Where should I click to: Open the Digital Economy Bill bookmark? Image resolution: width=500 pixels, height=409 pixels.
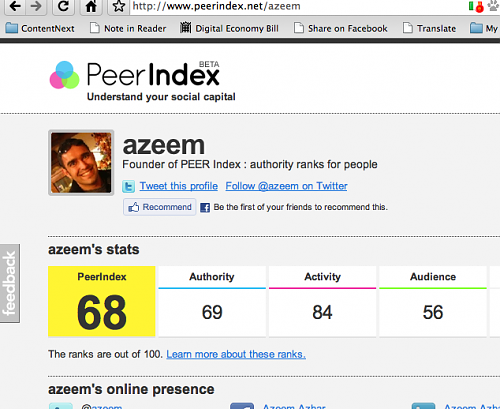229,29
